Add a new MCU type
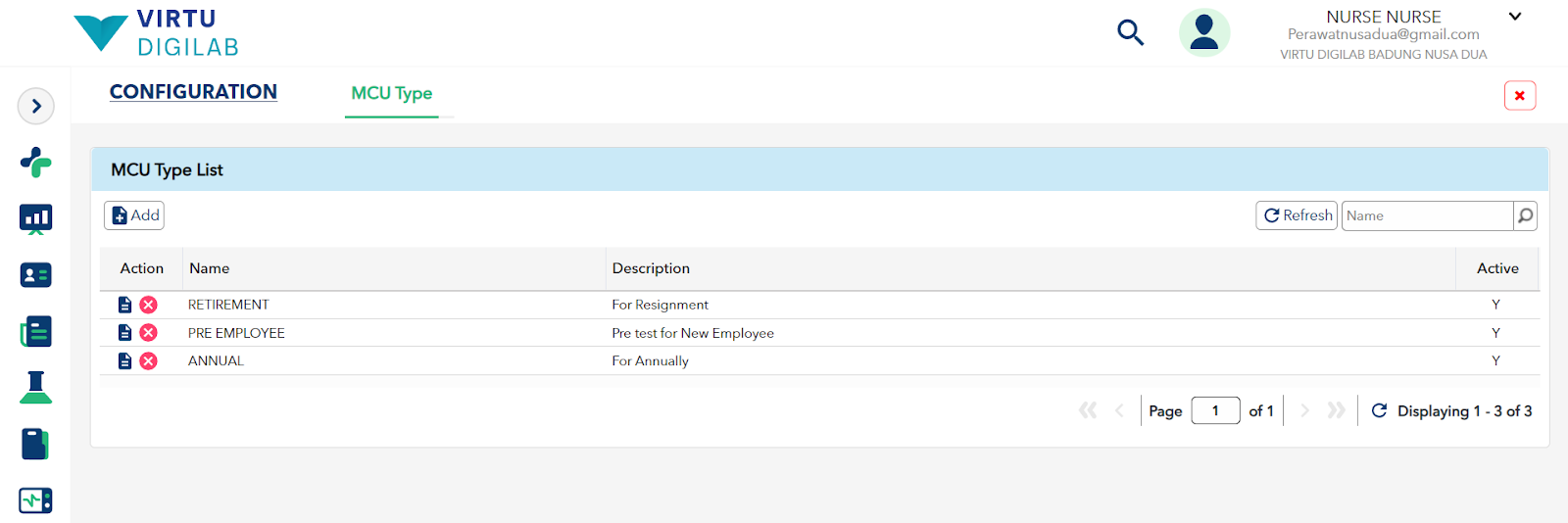The height and width of the screenshot is (523, 1568). (134, 215)
